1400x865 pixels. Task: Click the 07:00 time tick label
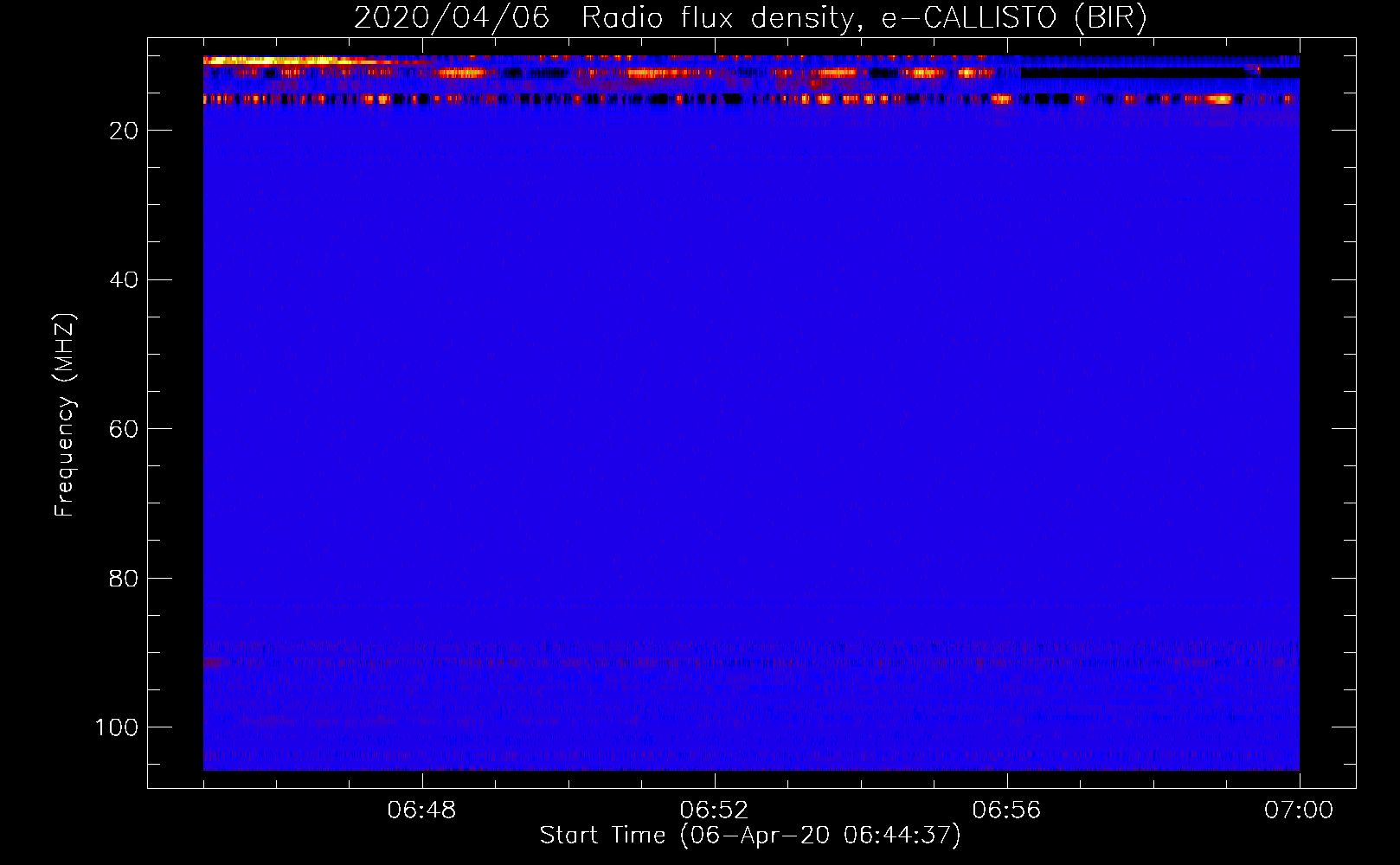(x=1299, y=811)
